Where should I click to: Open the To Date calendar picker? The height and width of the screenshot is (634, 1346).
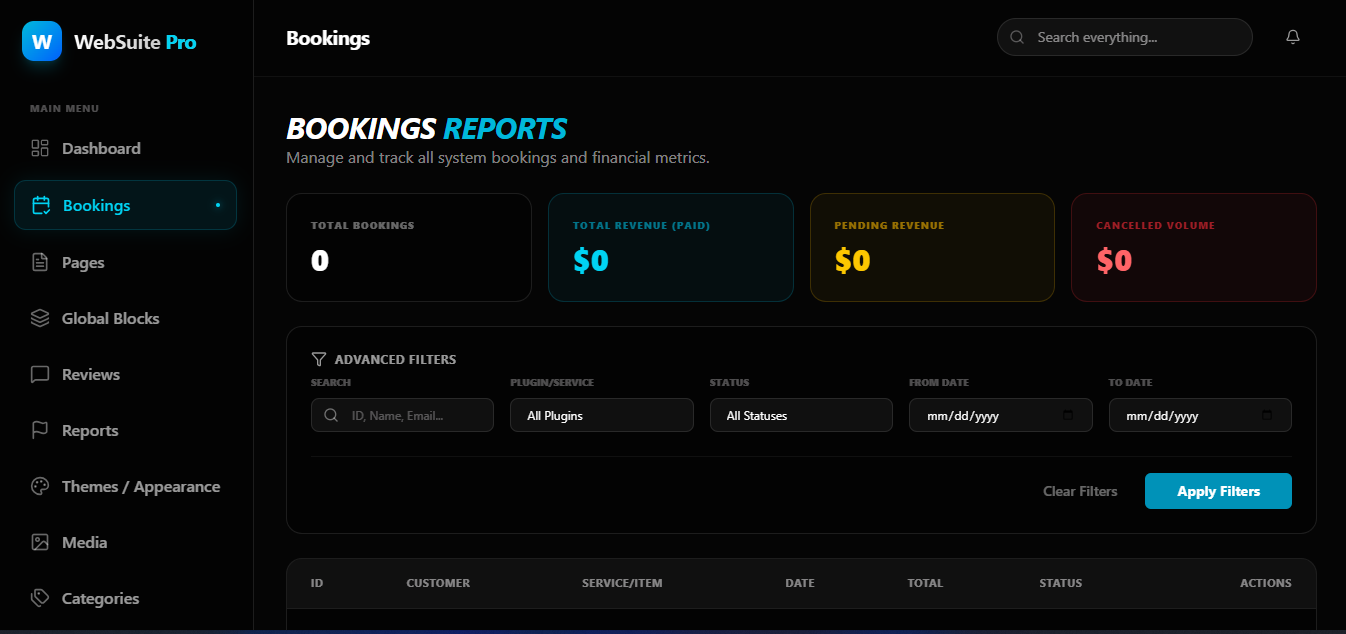[1267, 416]
